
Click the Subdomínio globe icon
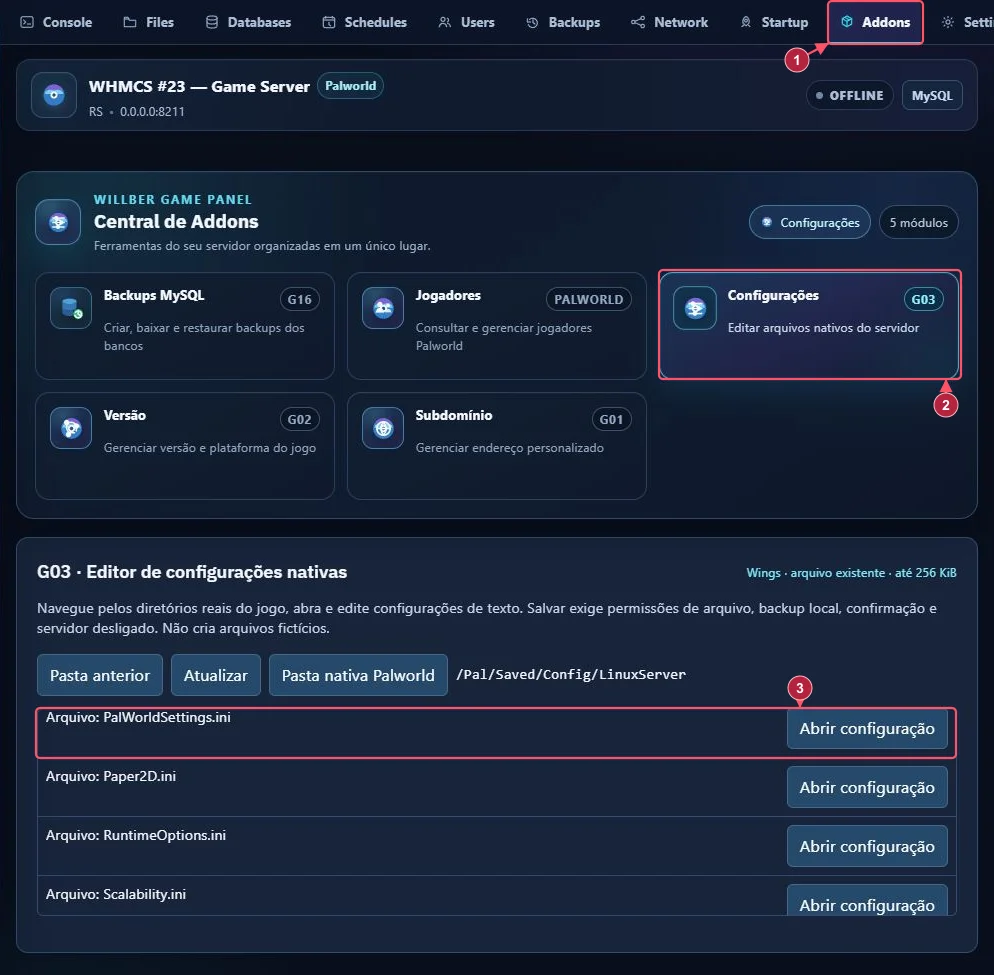pyautogui.click(x=383, y=429)
